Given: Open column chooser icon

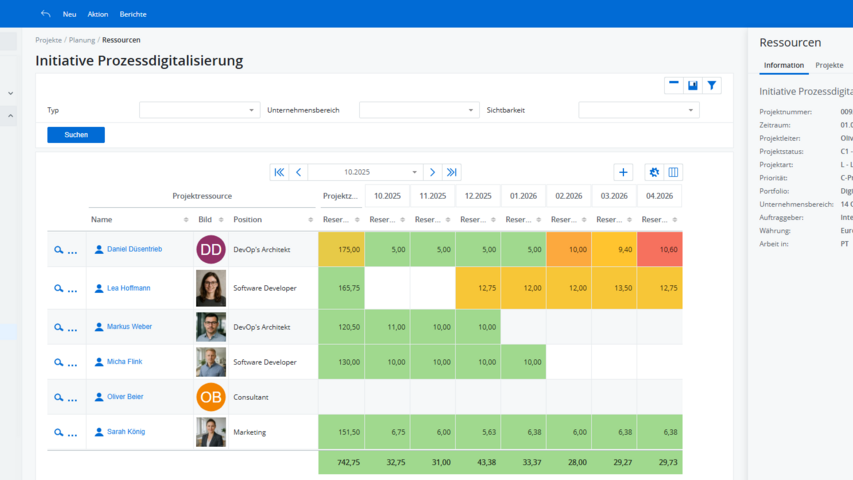Looking at the screenshot, I should 673,173.
